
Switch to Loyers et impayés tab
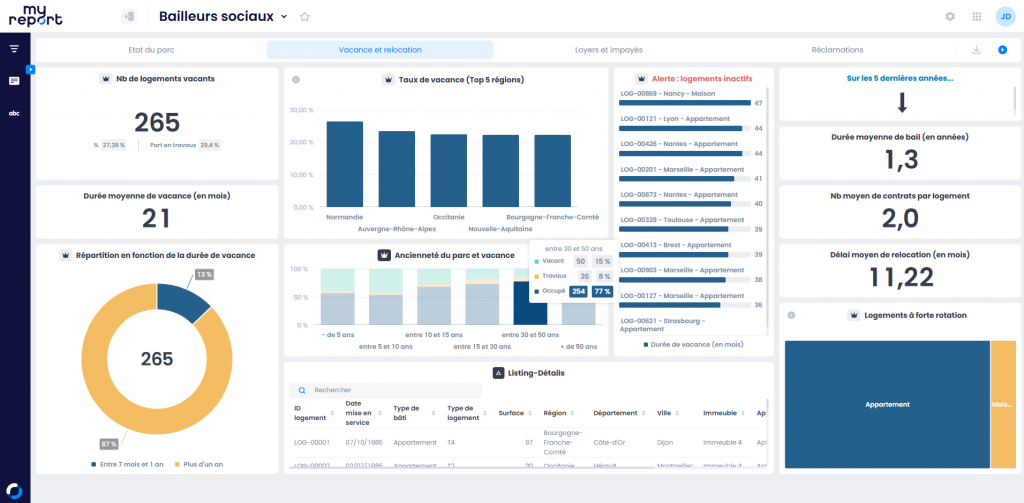[x=608, y=50]
